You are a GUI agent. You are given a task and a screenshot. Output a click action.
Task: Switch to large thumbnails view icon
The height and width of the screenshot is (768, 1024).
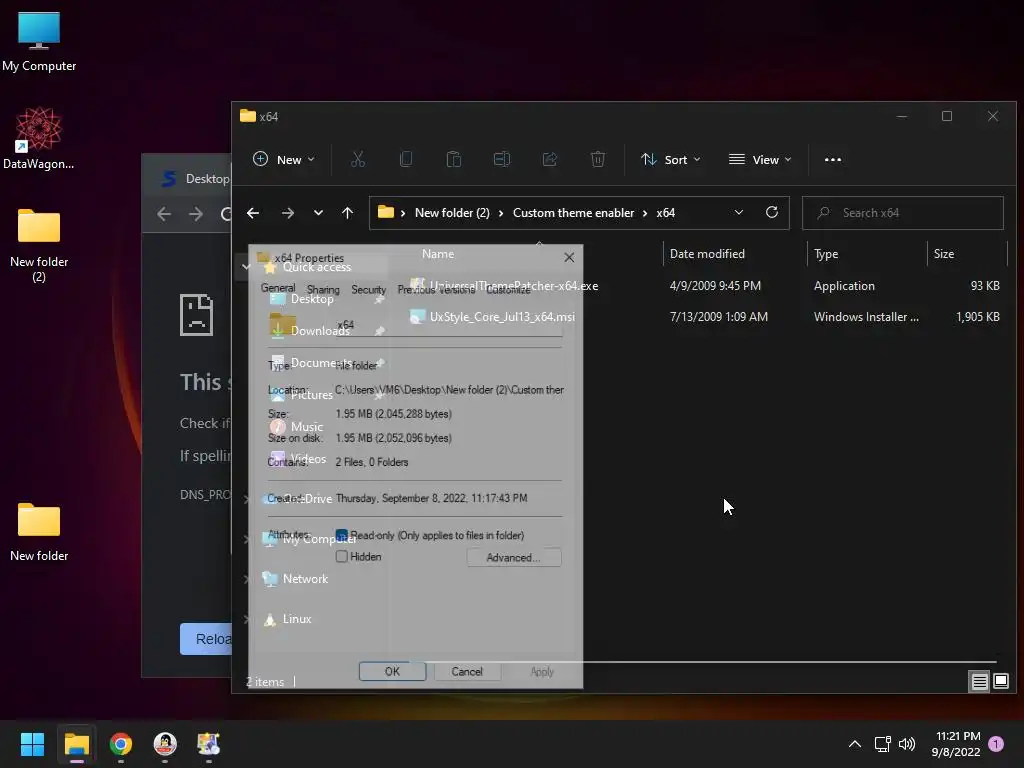[x=1000, y=682]
